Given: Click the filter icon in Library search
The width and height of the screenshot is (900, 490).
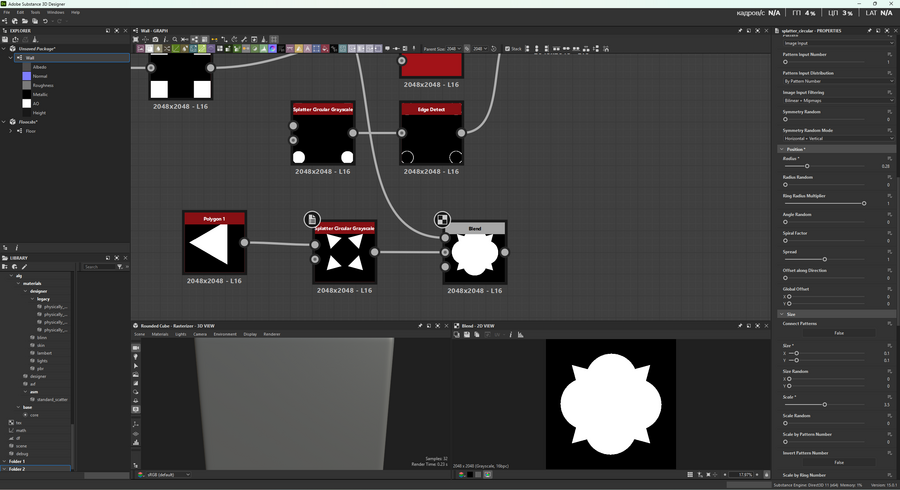Looking at the screenshot, I should pyautogui.click(x=120, y=267).
